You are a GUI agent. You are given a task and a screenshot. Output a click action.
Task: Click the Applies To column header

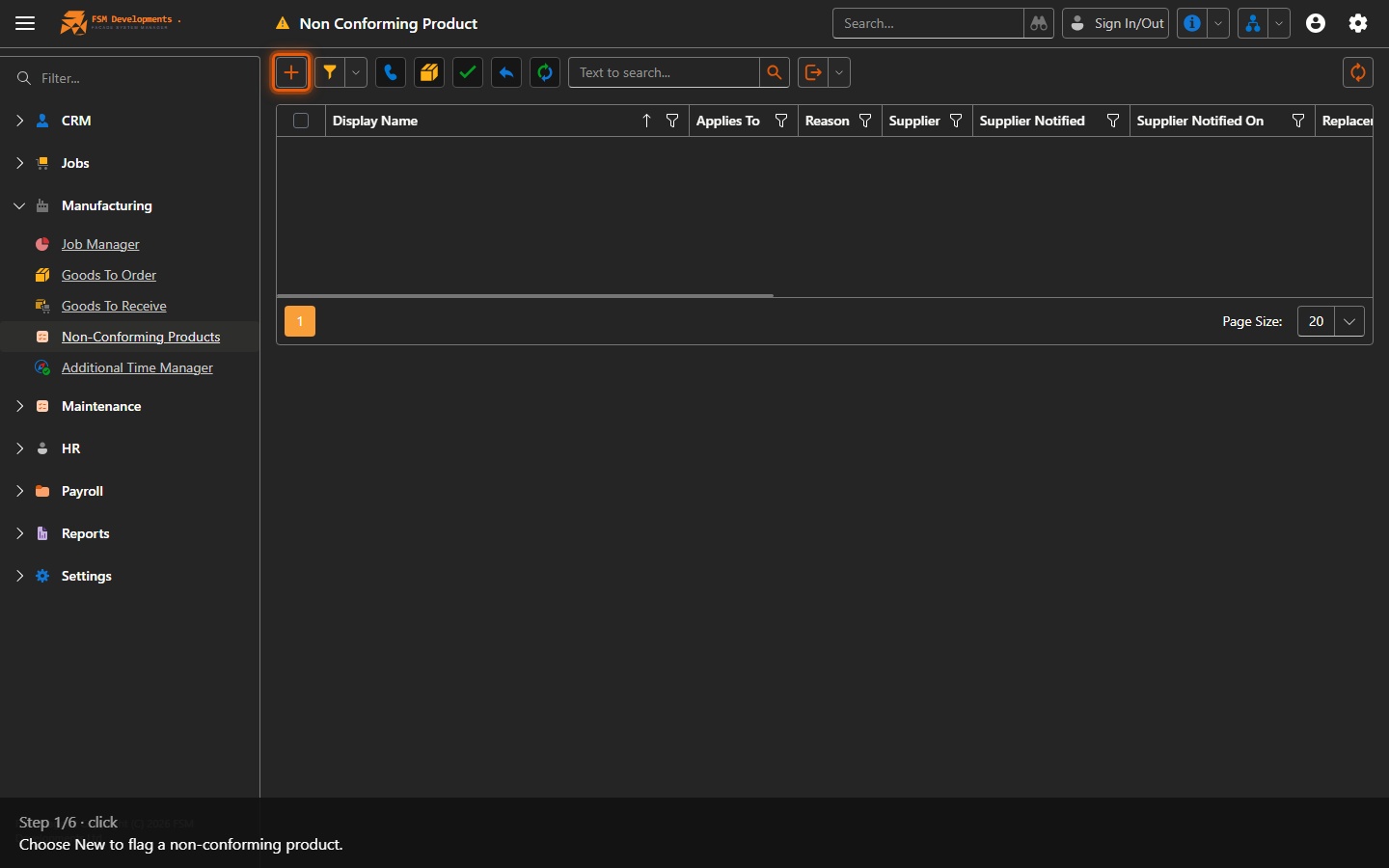click(x=728, y=121)
